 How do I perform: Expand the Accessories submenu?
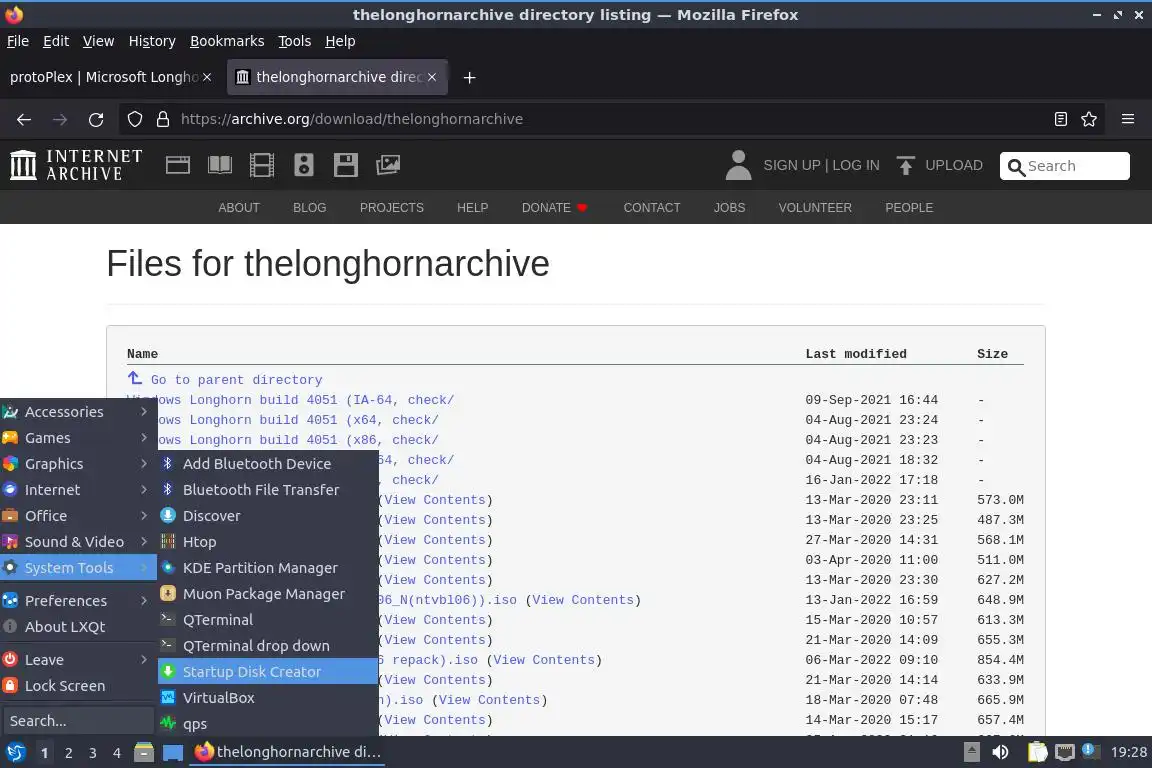point(79,412)
